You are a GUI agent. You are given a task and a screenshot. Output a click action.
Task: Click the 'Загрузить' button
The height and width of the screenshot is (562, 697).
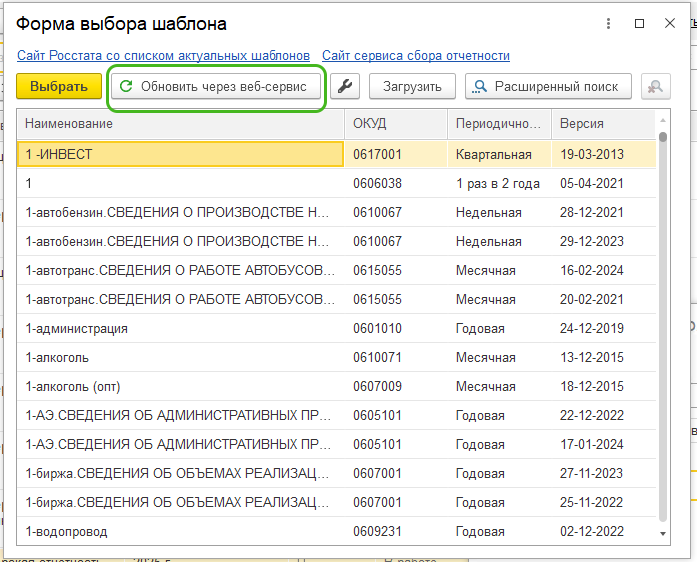(412, 87)
